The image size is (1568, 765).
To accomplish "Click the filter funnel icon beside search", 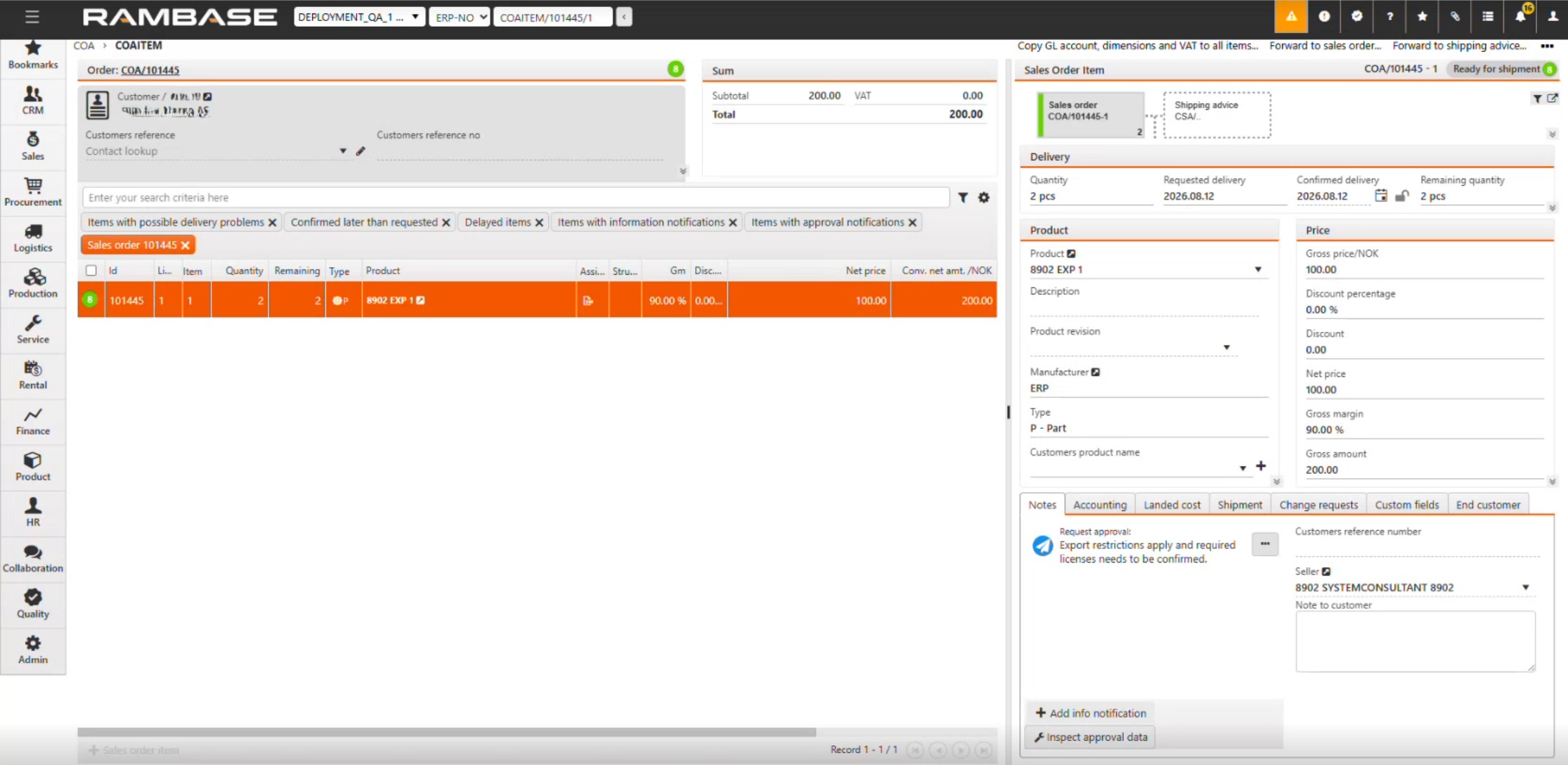I will click(x=963, y=198).
